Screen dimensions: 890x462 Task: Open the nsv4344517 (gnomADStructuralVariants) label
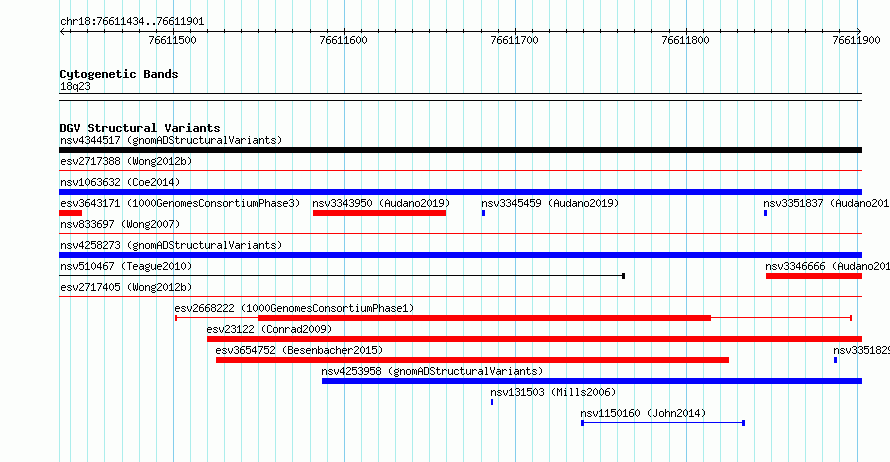[x=171, y=140]
